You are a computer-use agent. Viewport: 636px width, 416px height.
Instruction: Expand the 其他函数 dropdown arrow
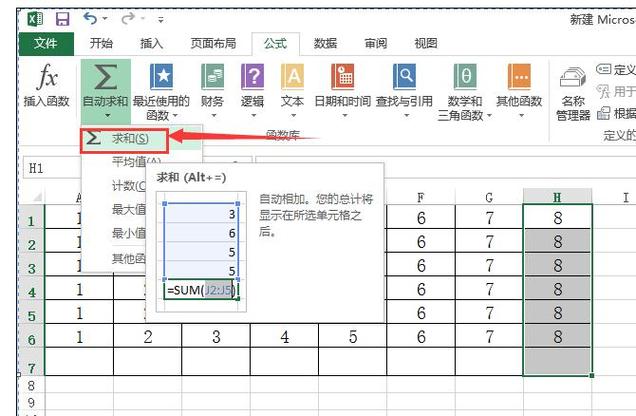[522, 116]
